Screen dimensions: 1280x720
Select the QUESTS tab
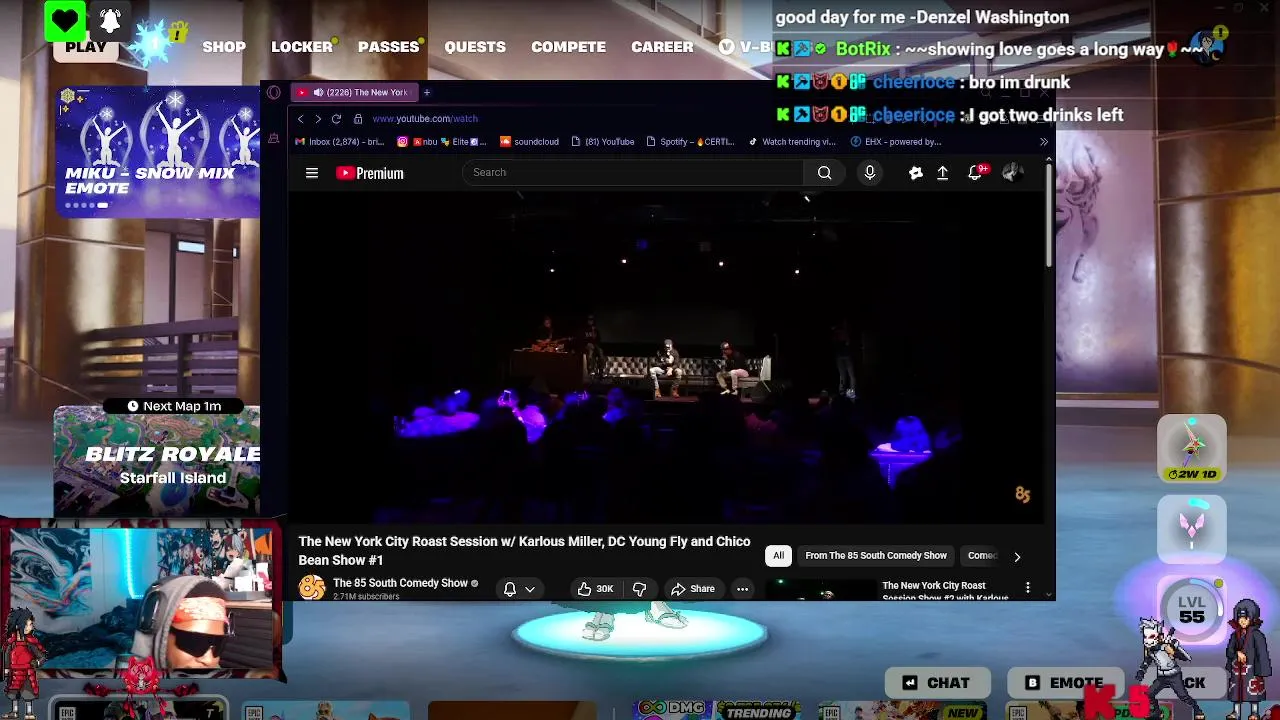(x=475, y=47)
